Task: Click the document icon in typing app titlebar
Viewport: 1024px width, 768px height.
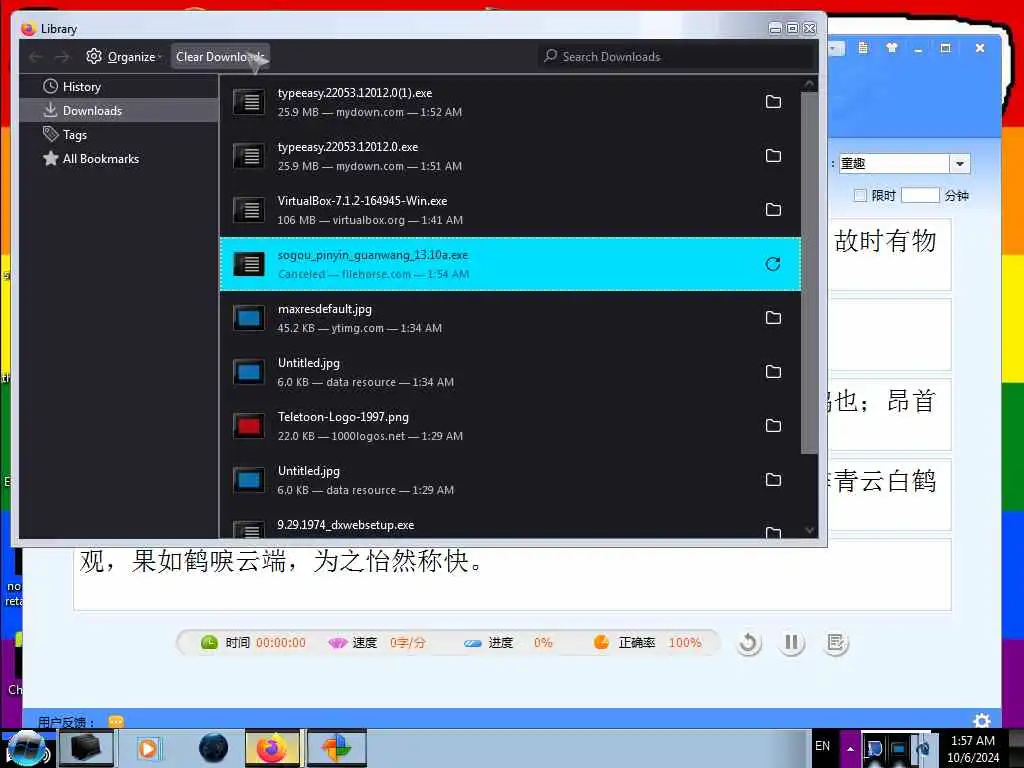Action: [x=863, y=48]
